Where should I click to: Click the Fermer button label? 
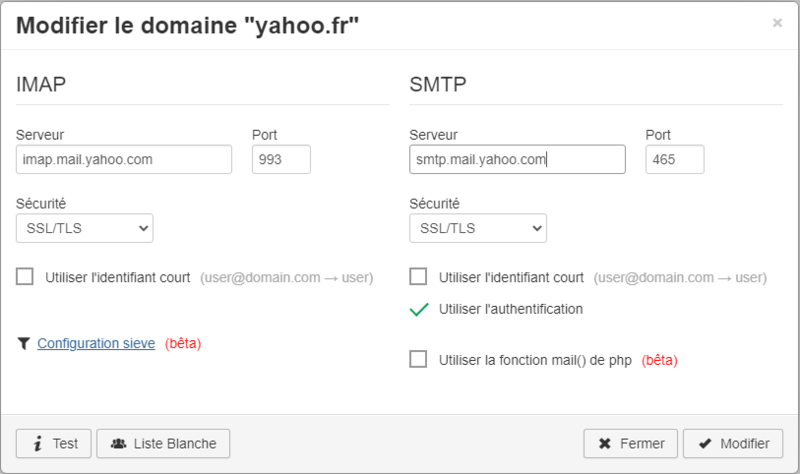(641, 443)
